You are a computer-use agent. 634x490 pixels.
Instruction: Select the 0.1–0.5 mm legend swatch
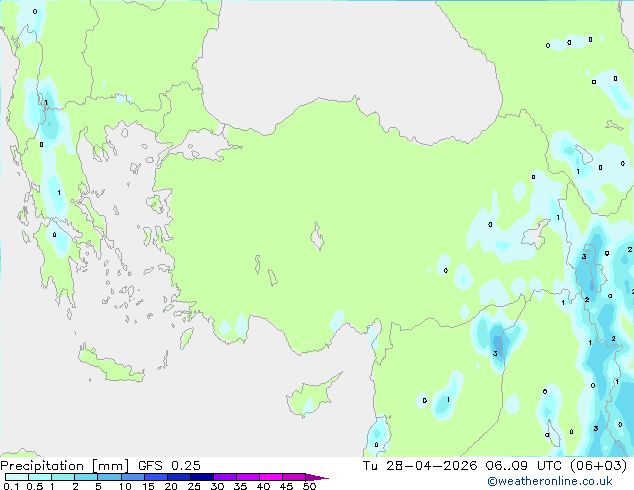[x=17, y=477]
